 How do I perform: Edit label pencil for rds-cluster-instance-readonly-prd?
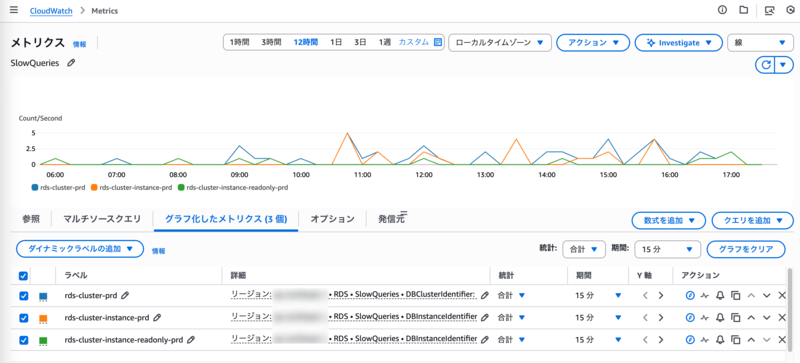coord(191,340)
